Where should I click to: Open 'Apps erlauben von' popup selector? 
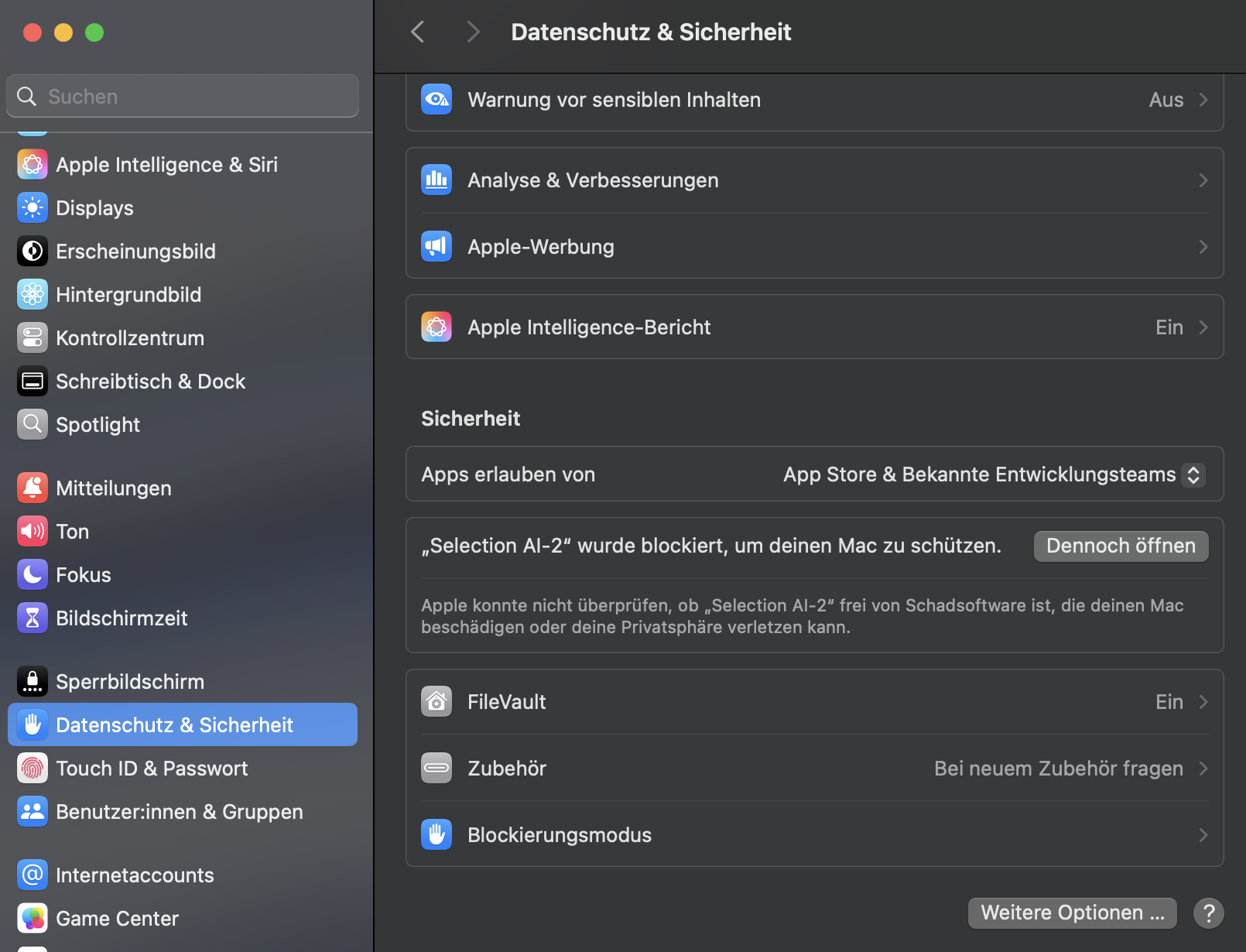pyautogui.click(x=994, y=474)
